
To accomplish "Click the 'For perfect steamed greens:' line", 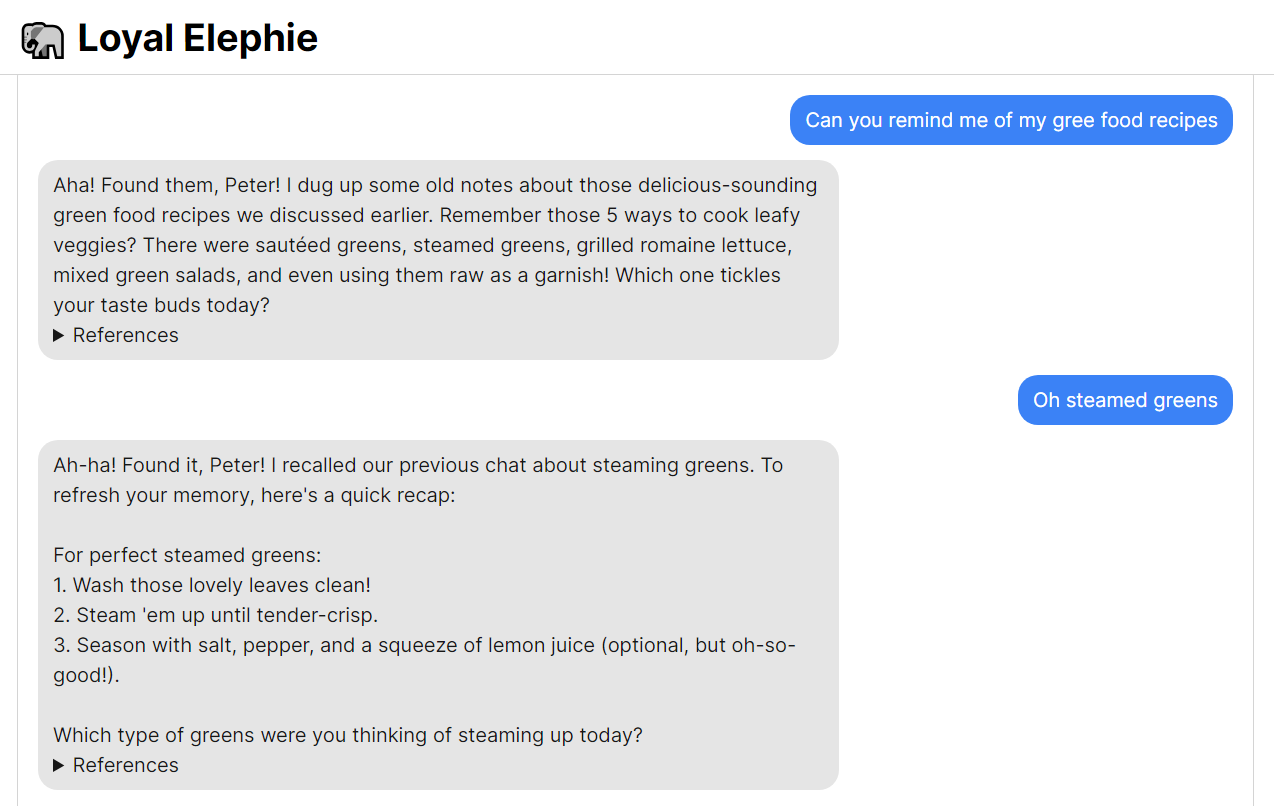I will pos(187,555).
